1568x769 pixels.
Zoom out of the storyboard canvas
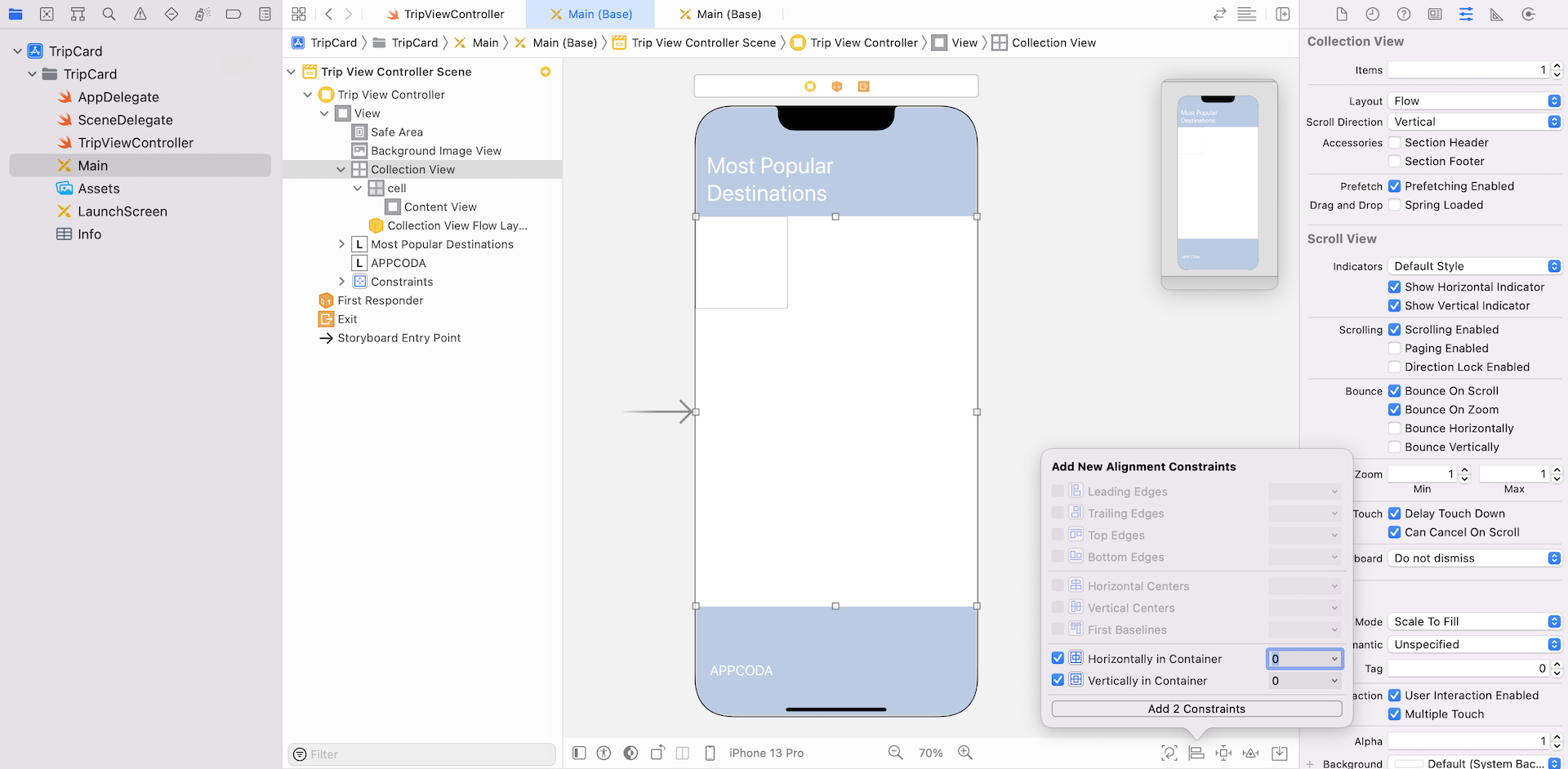click(896, 753)
